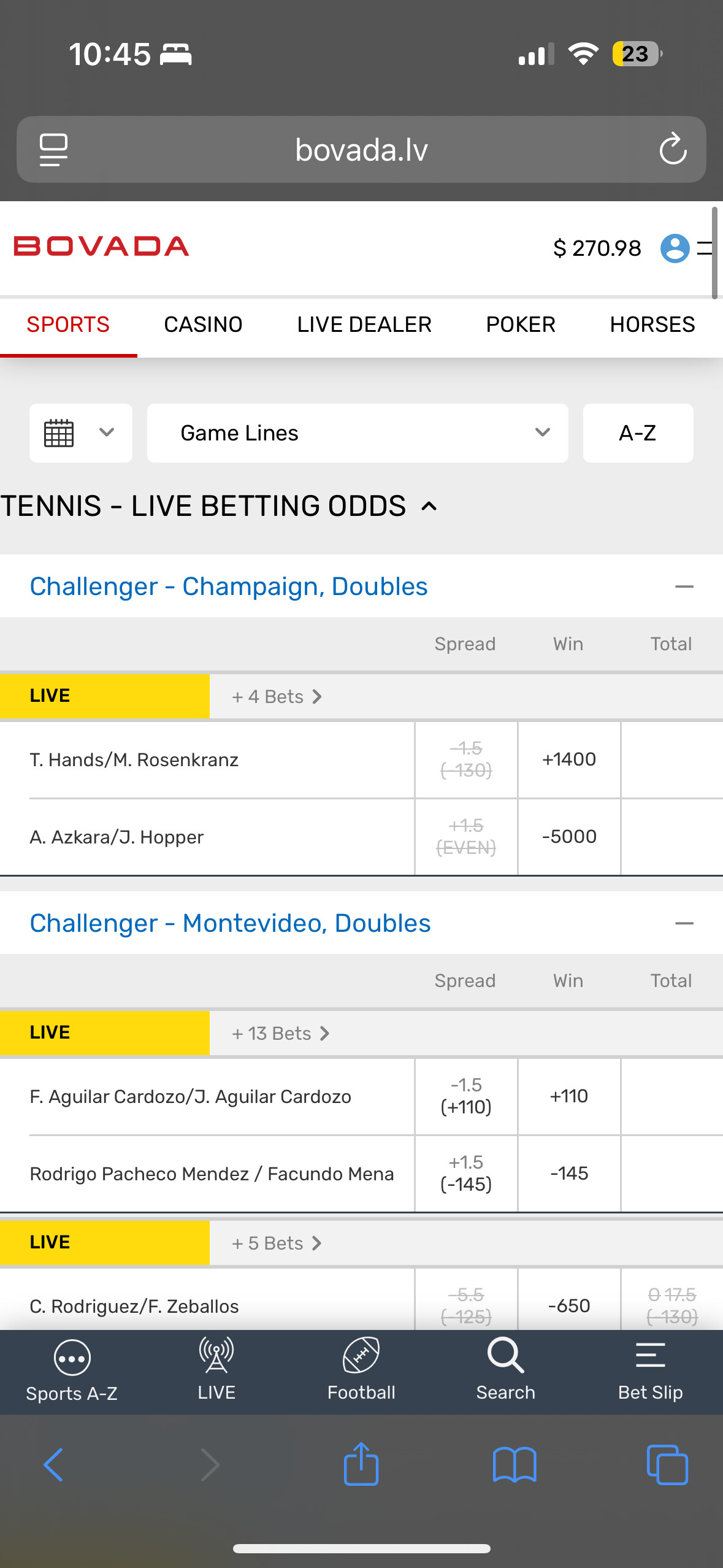Open the + 13 Bets link
This screenshot has height=1568, width=723.
(x=280, y=1034)
